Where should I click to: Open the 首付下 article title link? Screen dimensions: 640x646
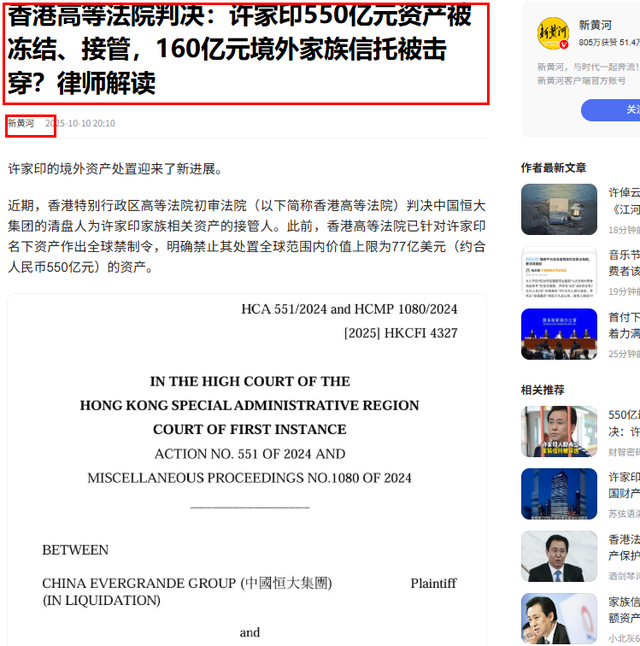coord(624,325)
